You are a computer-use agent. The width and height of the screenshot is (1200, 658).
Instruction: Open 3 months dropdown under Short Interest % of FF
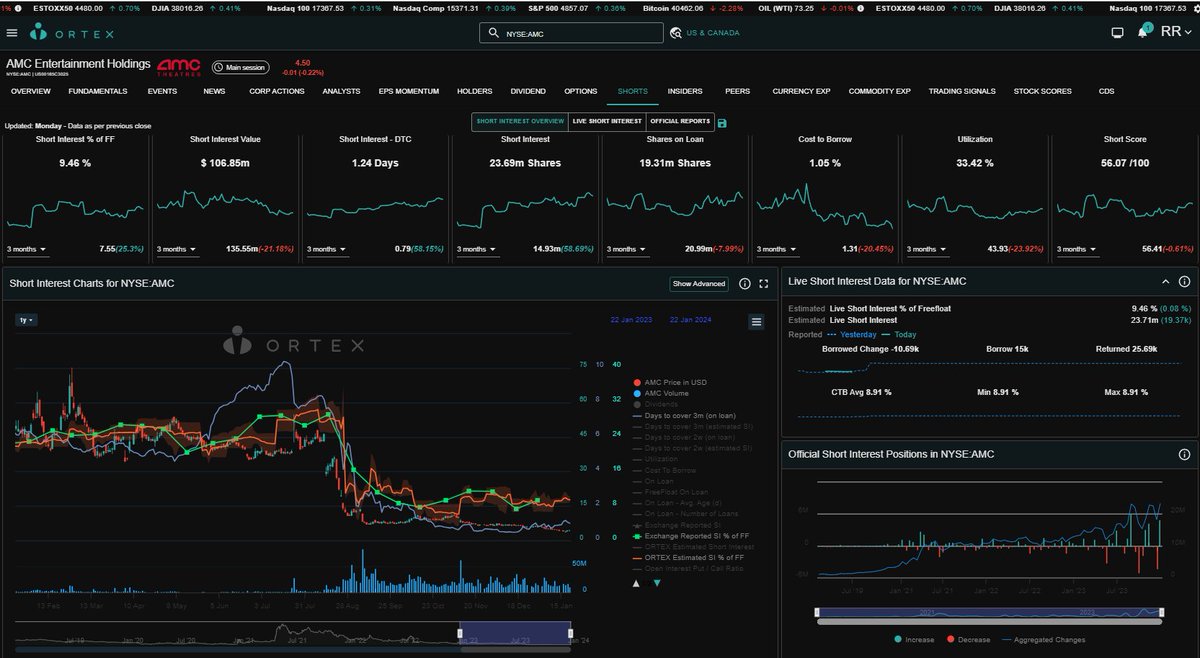pos(28,248)
